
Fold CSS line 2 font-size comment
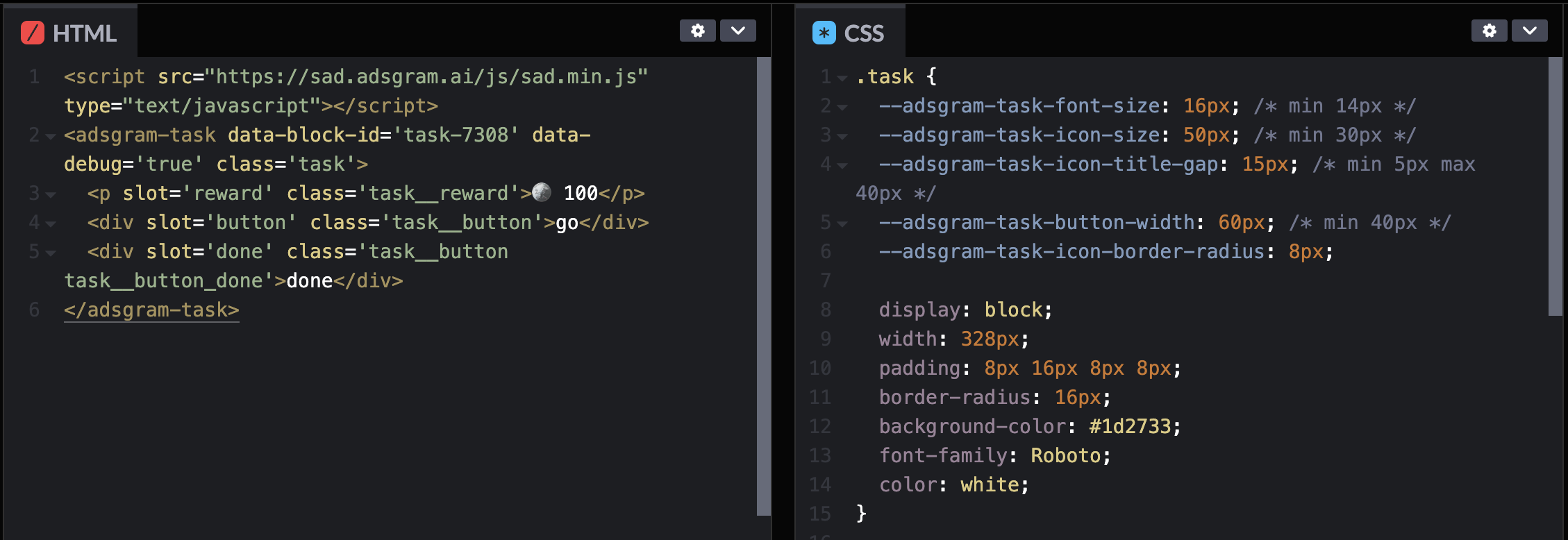click(x=842, y=108)
